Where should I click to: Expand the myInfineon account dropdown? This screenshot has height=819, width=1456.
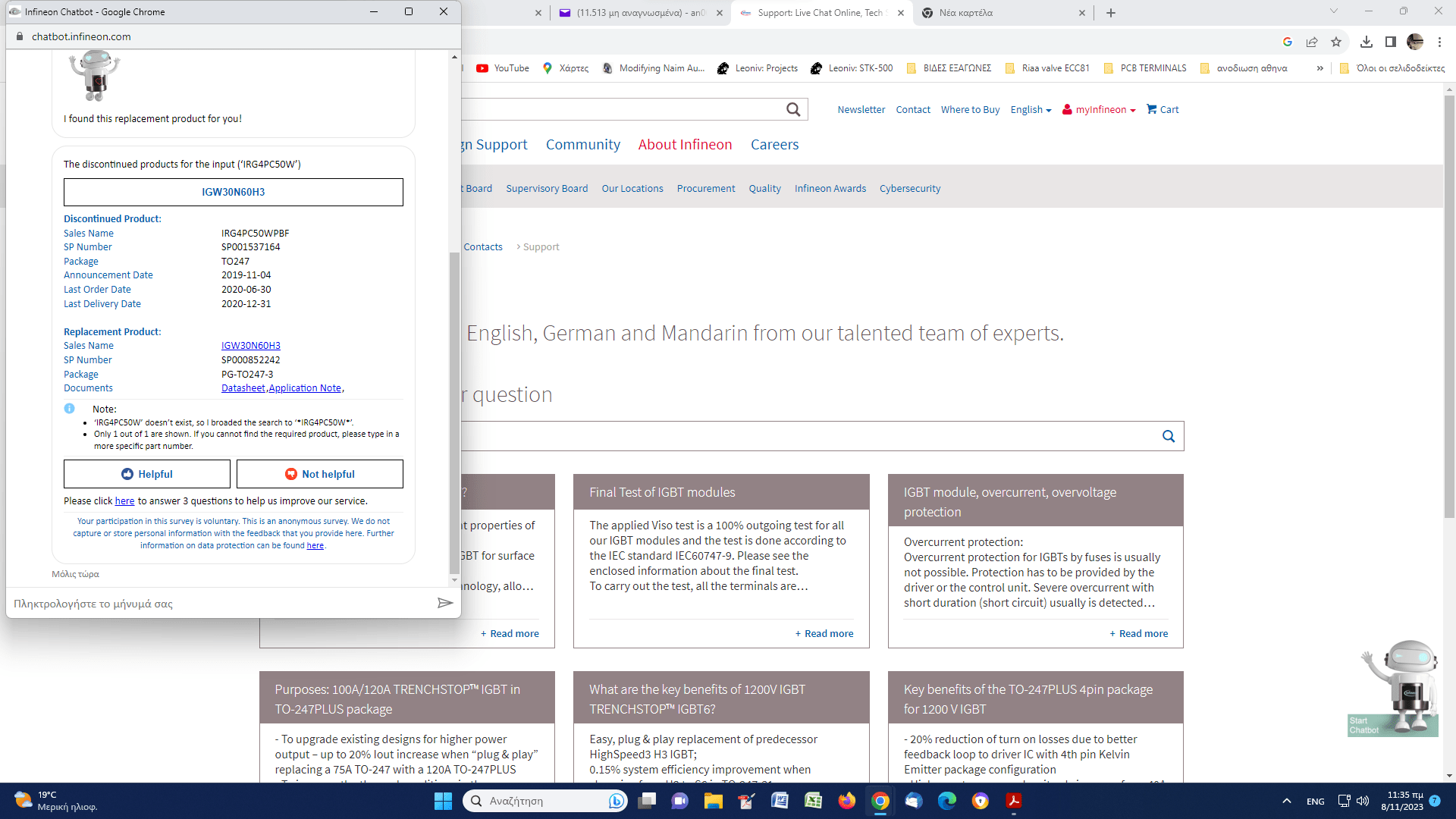(x=1099, y=110)
